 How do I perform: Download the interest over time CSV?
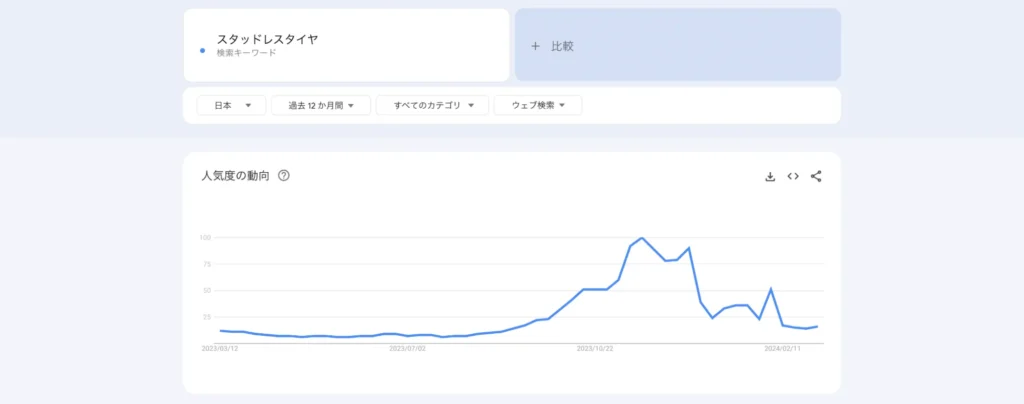click(x=770, y=176)
